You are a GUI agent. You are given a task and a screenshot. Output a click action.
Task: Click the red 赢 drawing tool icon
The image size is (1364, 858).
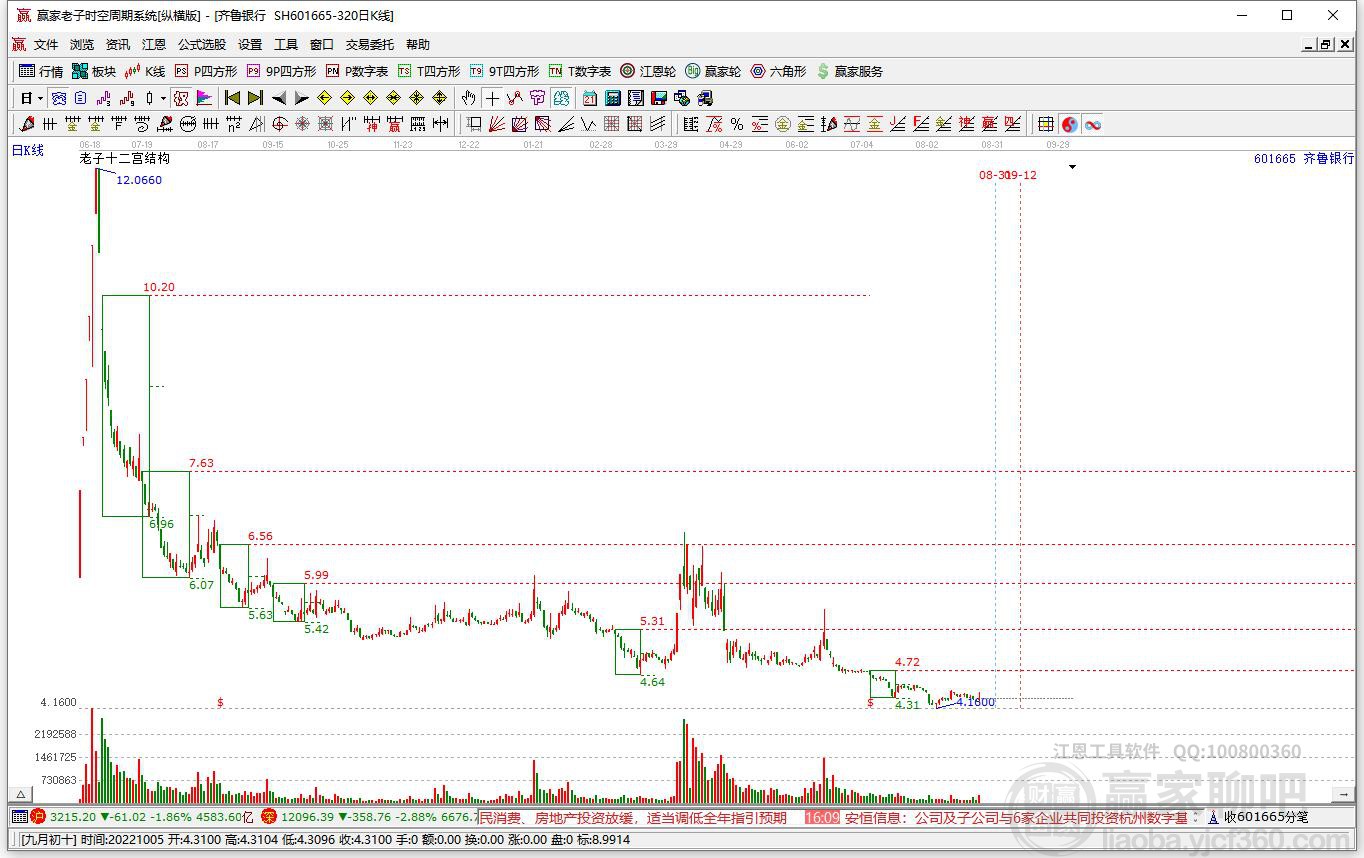tap(394, 124)
